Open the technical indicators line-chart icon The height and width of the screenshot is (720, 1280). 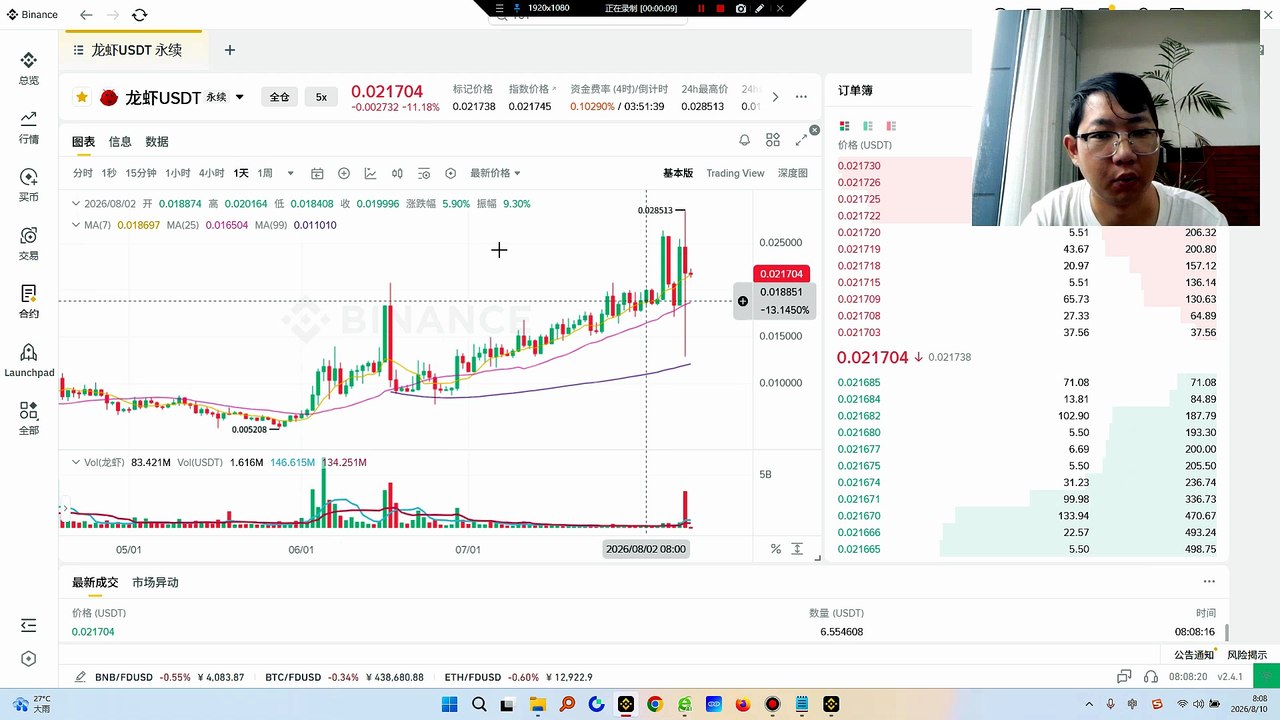coord(370,173)
